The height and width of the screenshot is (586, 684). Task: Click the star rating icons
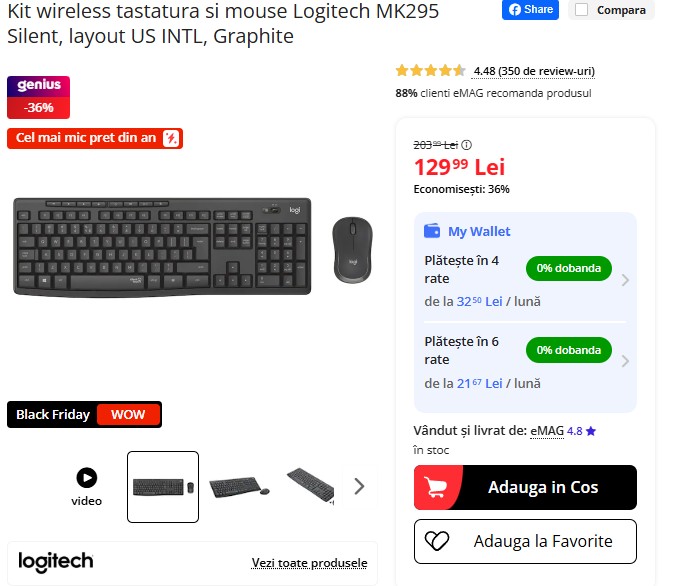[x=431, y=70]
